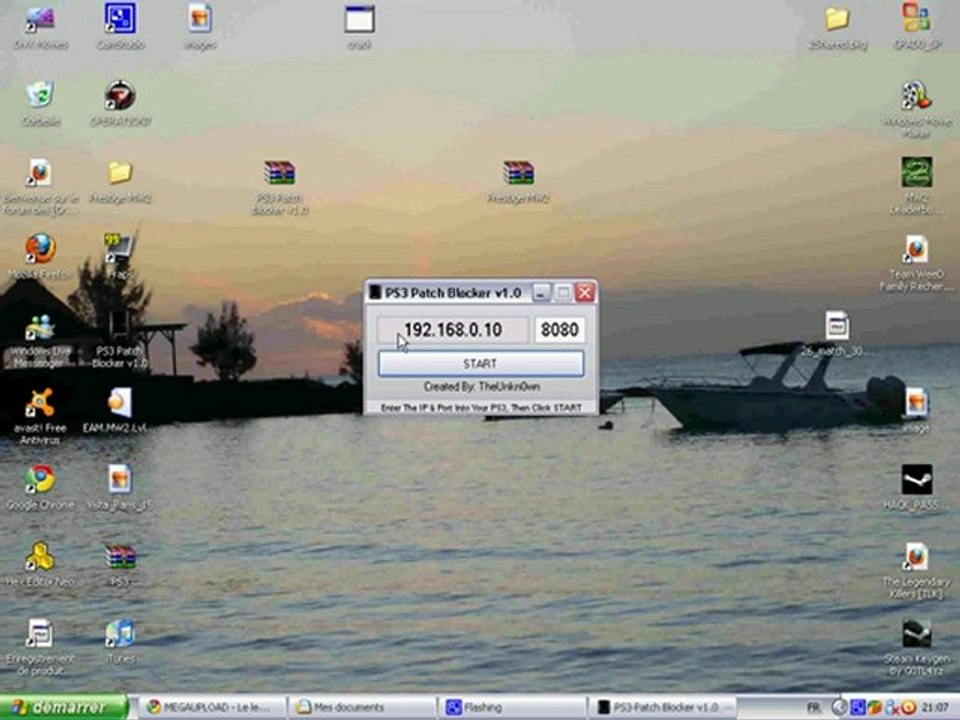Select the Windows Movie Maker desktop shortcut

point(917,109)
